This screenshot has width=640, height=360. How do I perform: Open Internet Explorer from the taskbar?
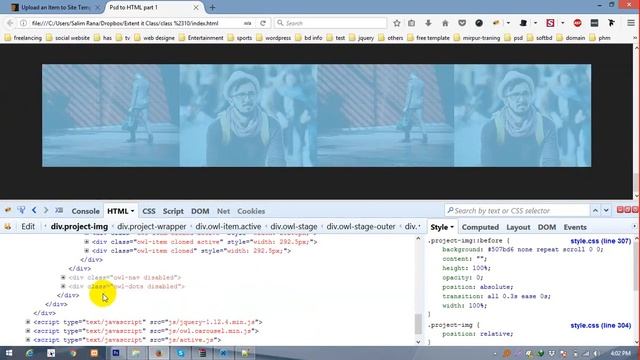[29, 353]
